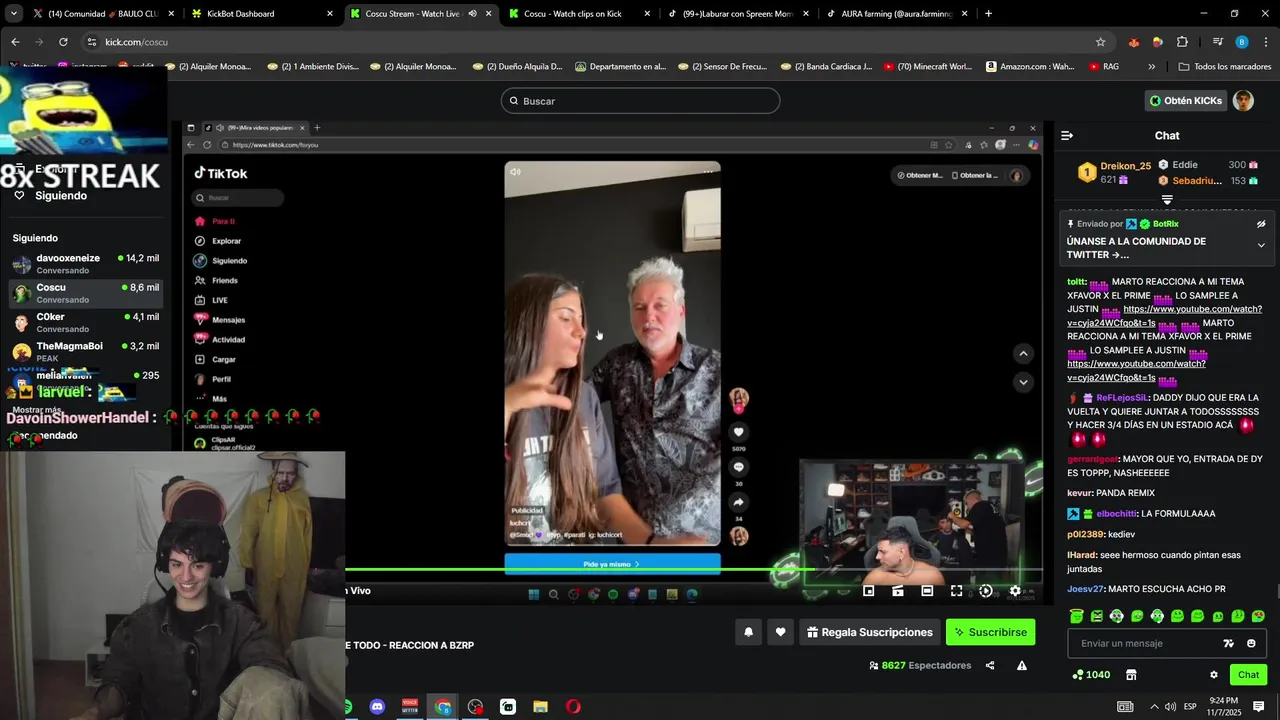Open the Chrome three-dot menu
Image resolution: width=1280 pixels, height=720 pixels.
click(x=1266, y=42)
